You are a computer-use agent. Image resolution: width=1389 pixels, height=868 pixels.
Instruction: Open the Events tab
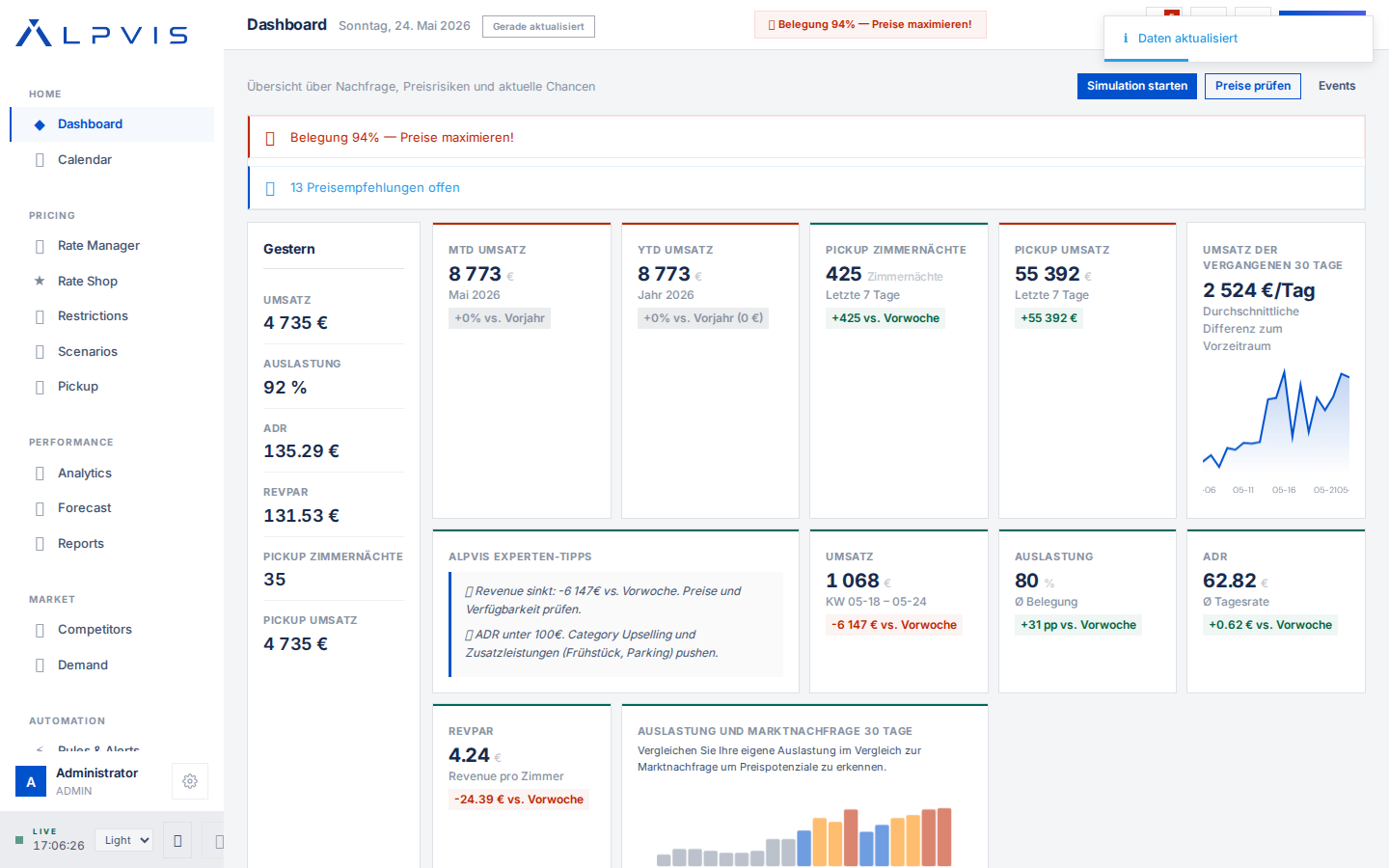click(x=1337, y=86)
